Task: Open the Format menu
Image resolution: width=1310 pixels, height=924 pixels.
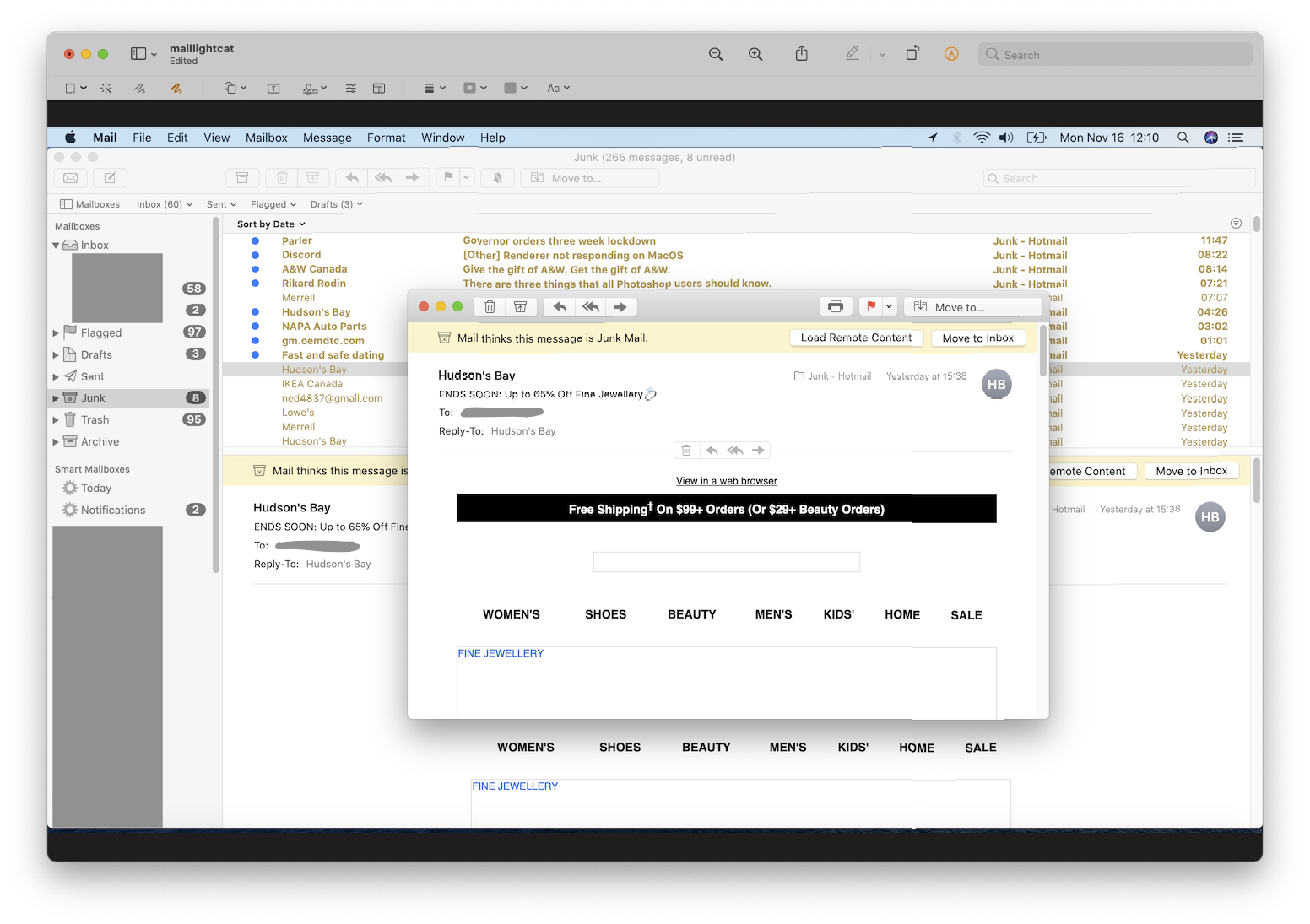Action: (387, 138)
